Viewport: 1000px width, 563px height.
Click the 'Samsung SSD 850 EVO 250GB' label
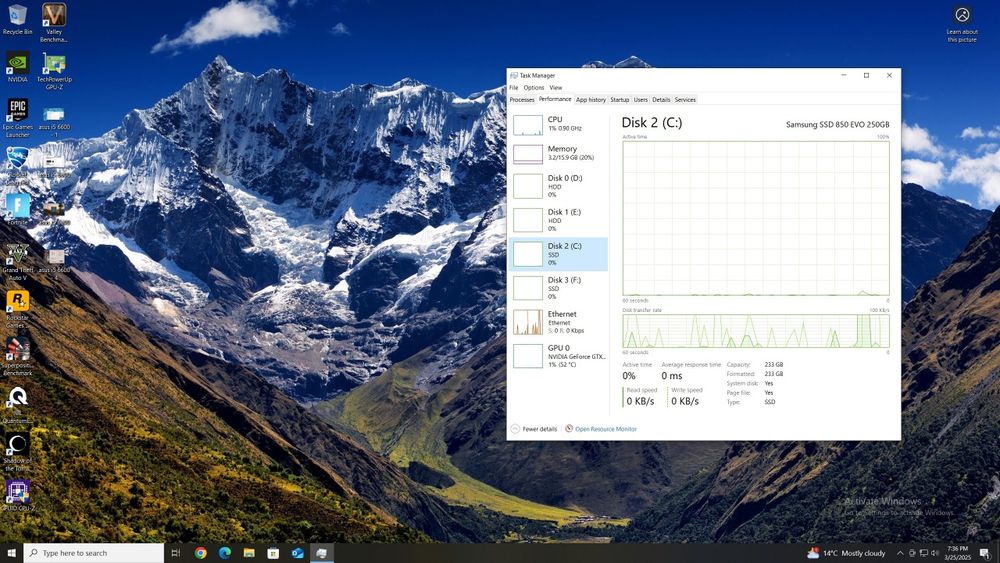click(x=837, y=124)
